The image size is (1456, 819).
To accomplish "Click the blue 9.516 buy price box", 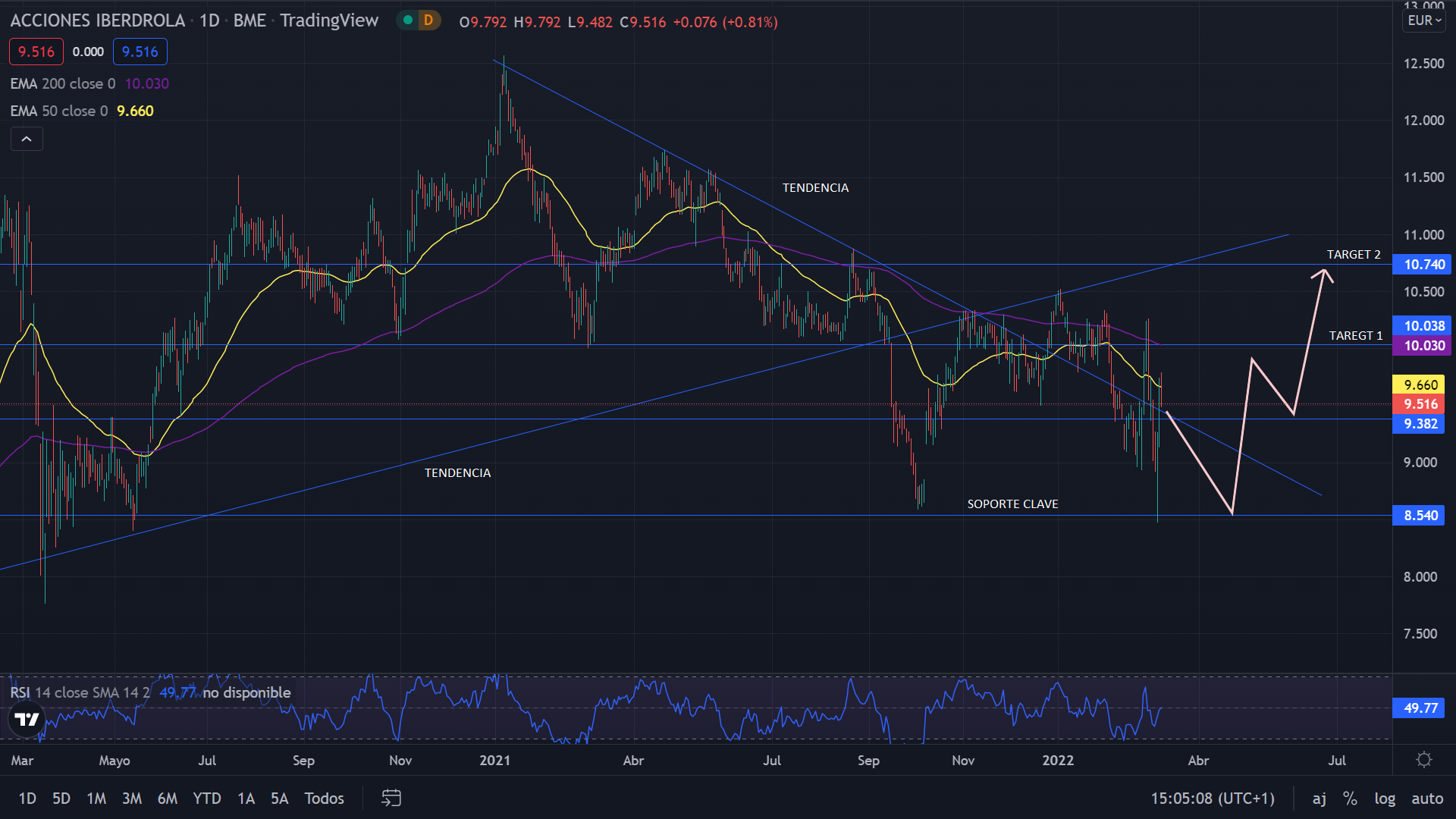I will click(x=140, y=52).
